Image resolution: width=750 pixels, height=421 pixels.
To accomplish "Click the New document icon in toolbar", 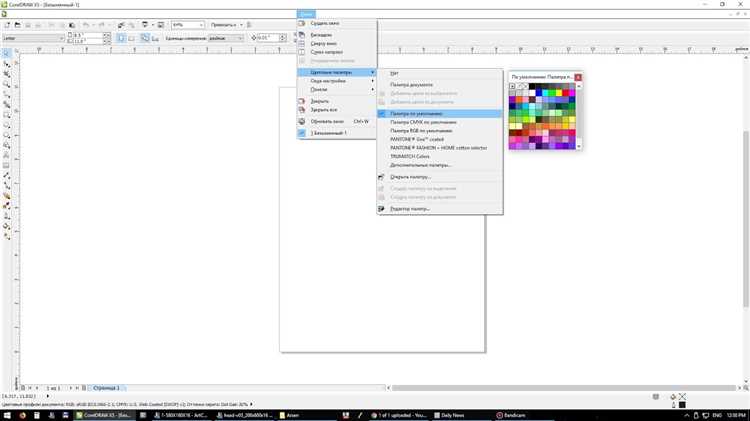I will pos(7,23).
